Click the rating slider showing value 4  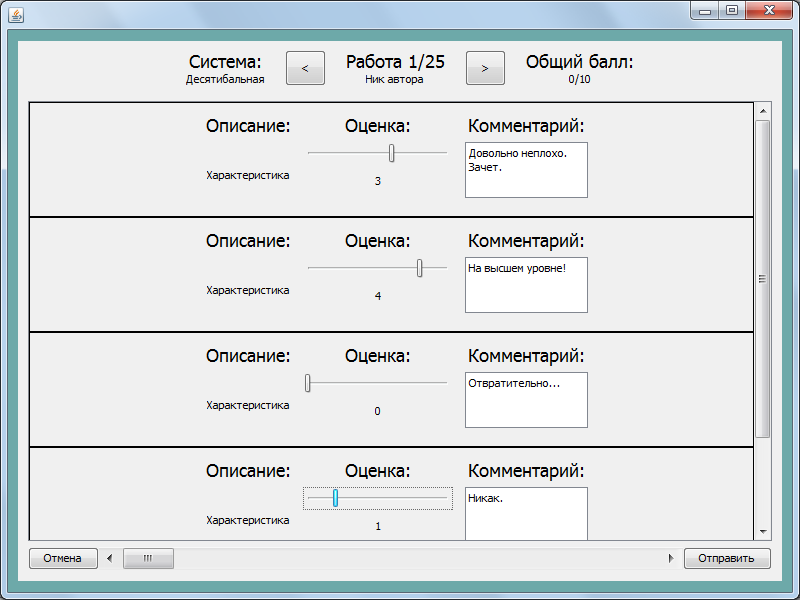pos(378,268)
